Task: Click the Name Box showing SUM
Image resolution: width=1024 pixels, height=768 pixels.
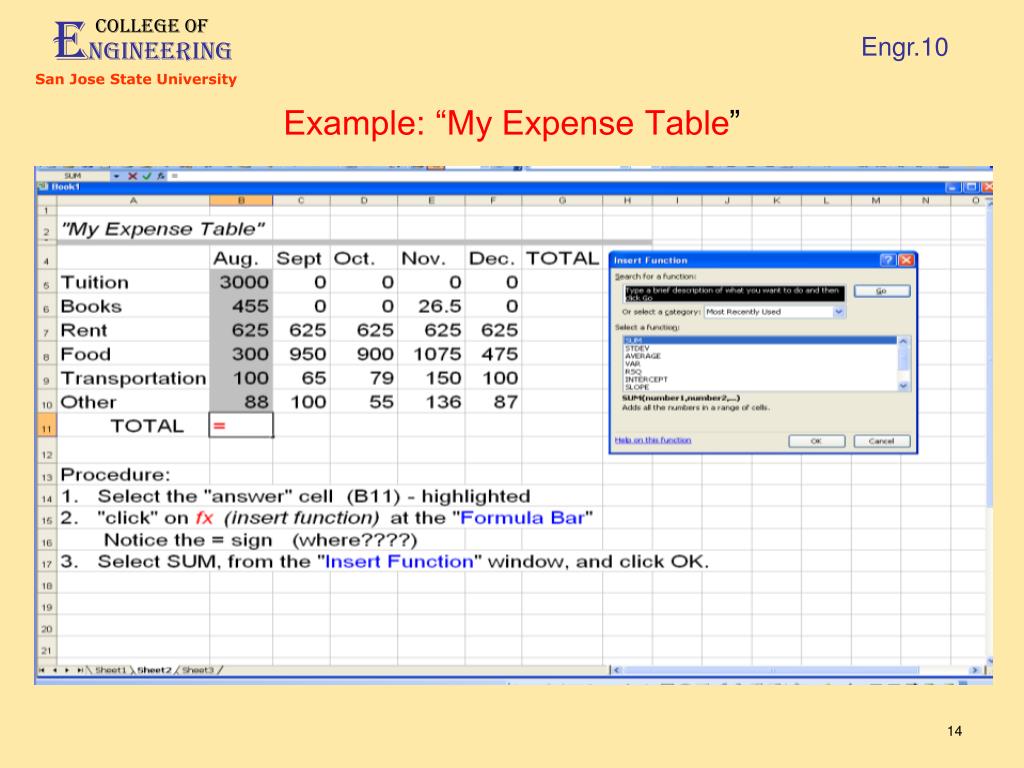Action: point(73,176)
